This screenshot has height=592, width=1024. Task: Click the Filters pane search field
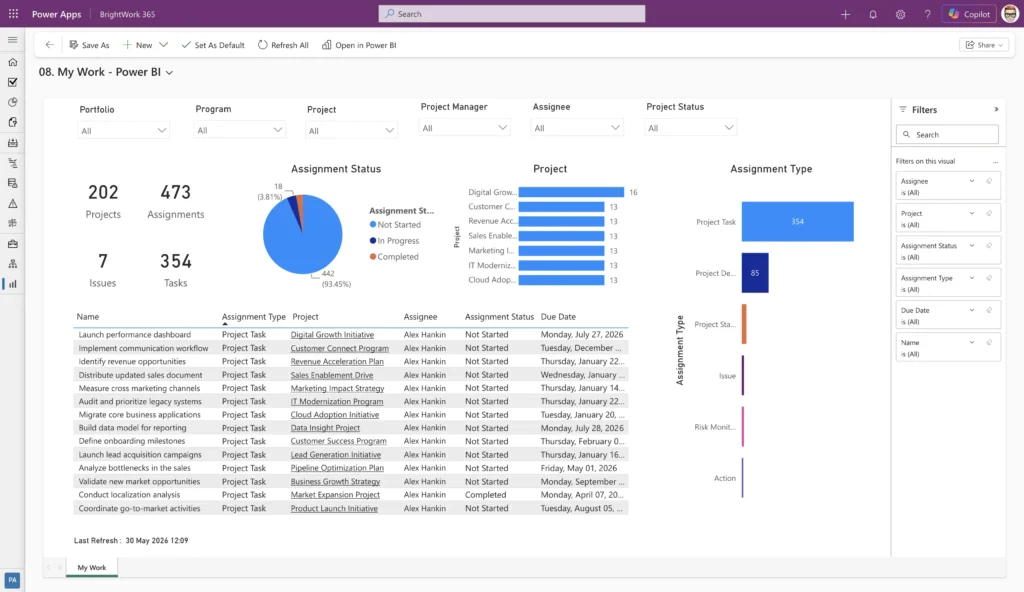[947, 135]
